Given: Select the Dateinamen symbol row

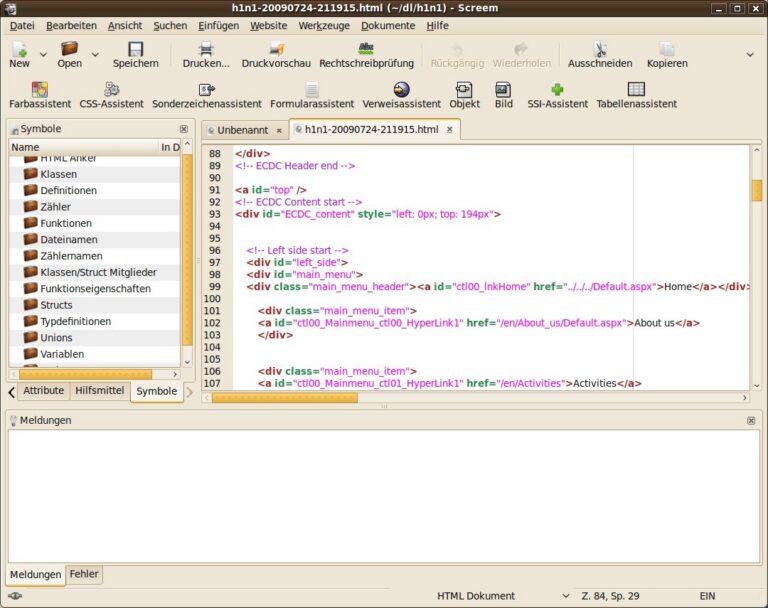Looking at the screenshot, I should 95,240.
